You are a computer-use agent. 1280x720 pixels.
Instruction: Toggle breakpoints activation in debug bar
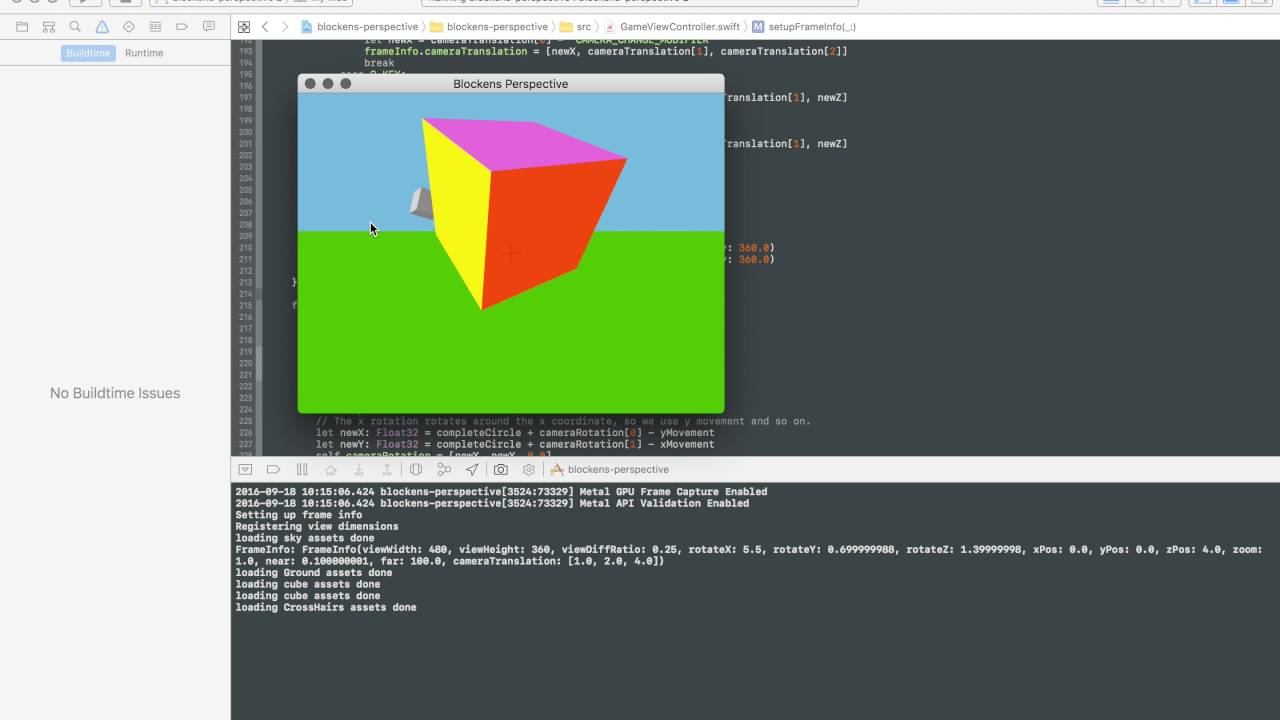[273, 469]
